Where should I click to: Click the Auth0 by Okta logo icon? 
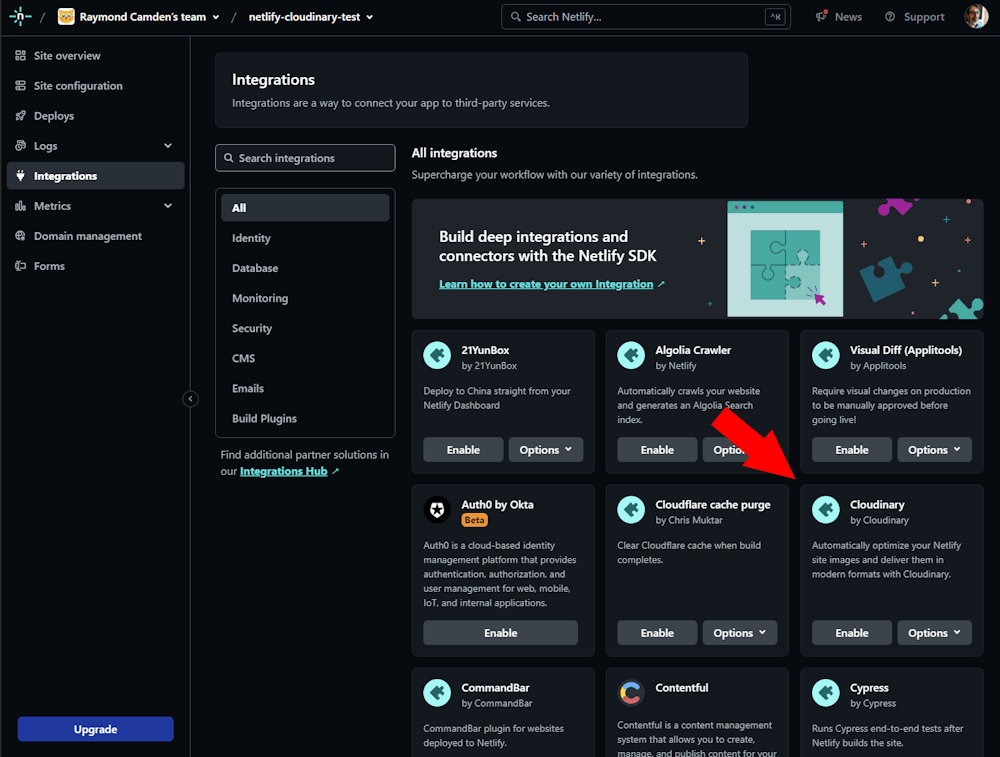(437, 510)
